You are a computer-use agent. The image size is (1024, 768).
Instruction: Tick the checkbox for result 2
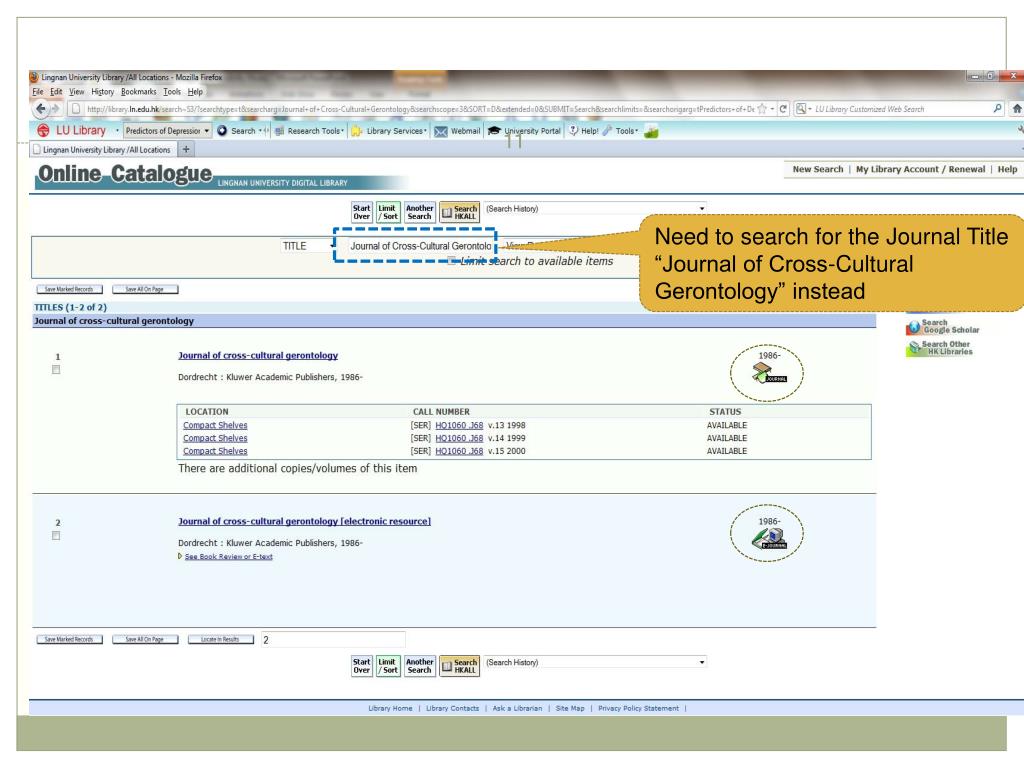coord(56,536)
